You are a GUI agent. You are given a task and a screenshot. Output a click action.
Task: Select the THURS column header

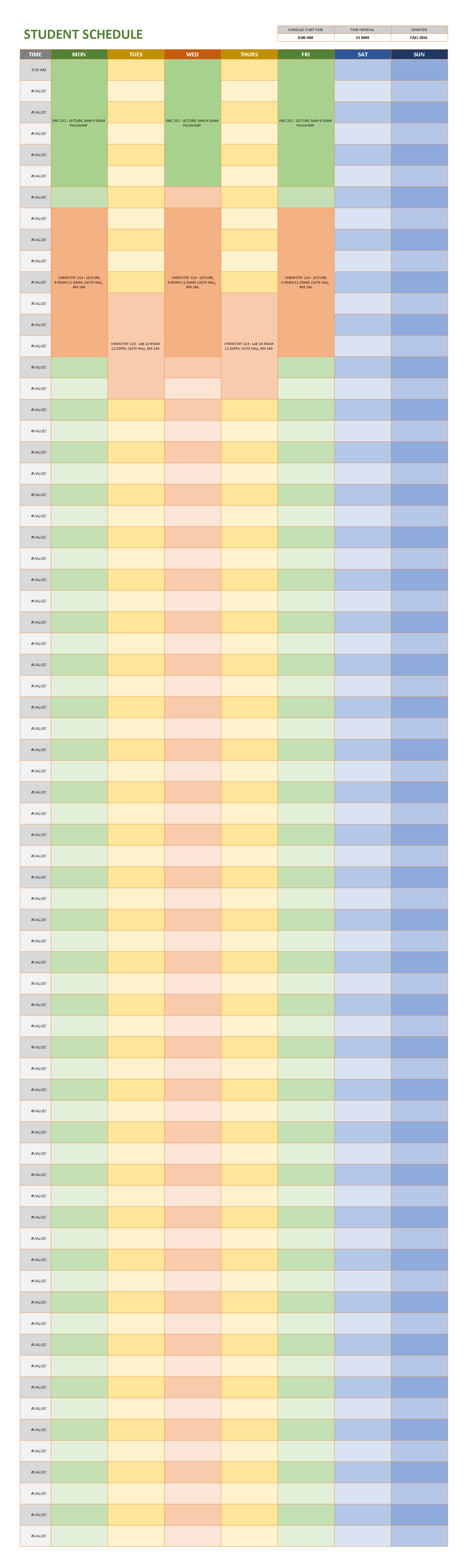[x=249, y=54]
